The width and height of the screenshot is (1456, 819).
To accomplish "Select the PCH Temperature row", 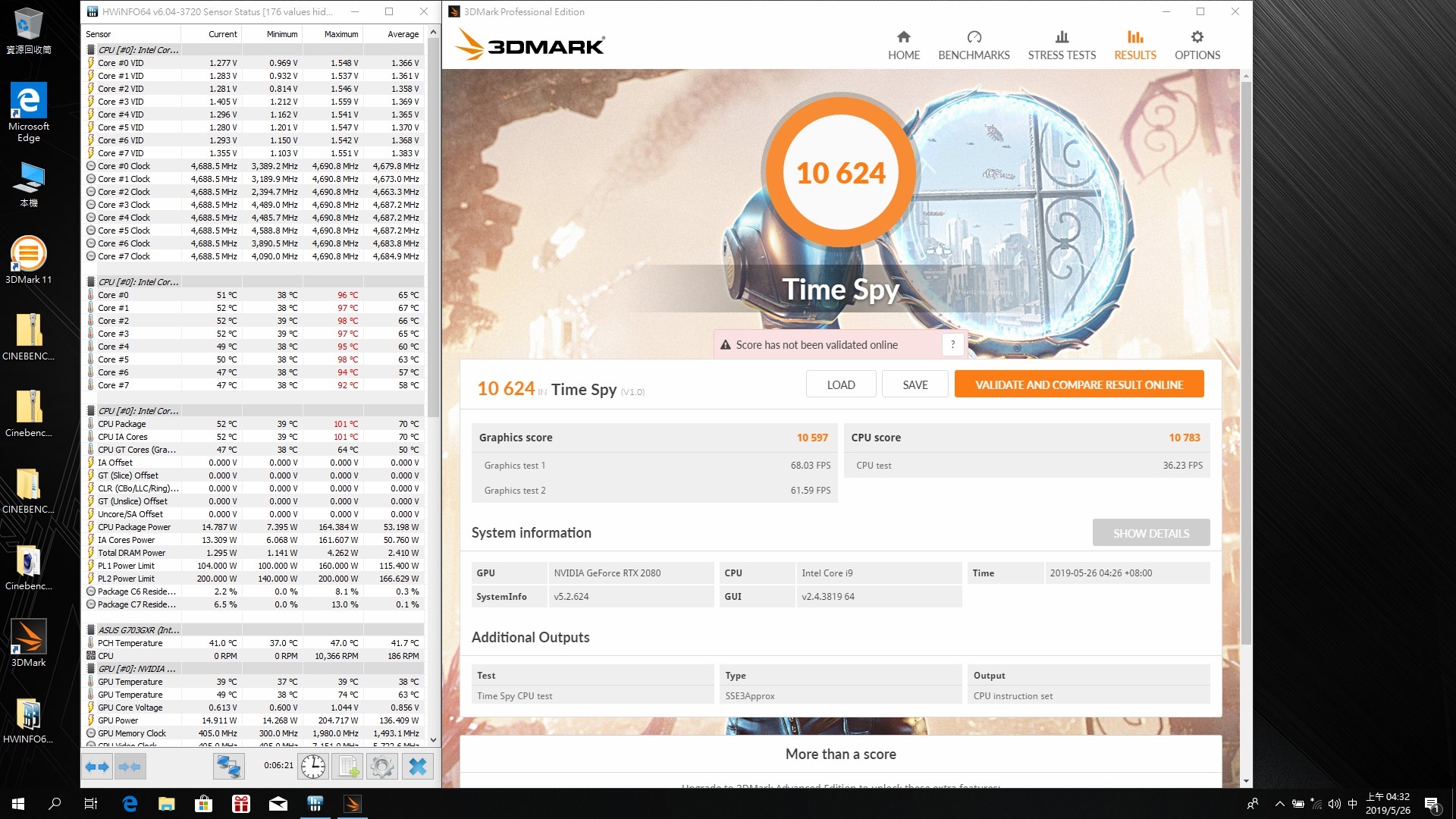I will click(254, 643).
